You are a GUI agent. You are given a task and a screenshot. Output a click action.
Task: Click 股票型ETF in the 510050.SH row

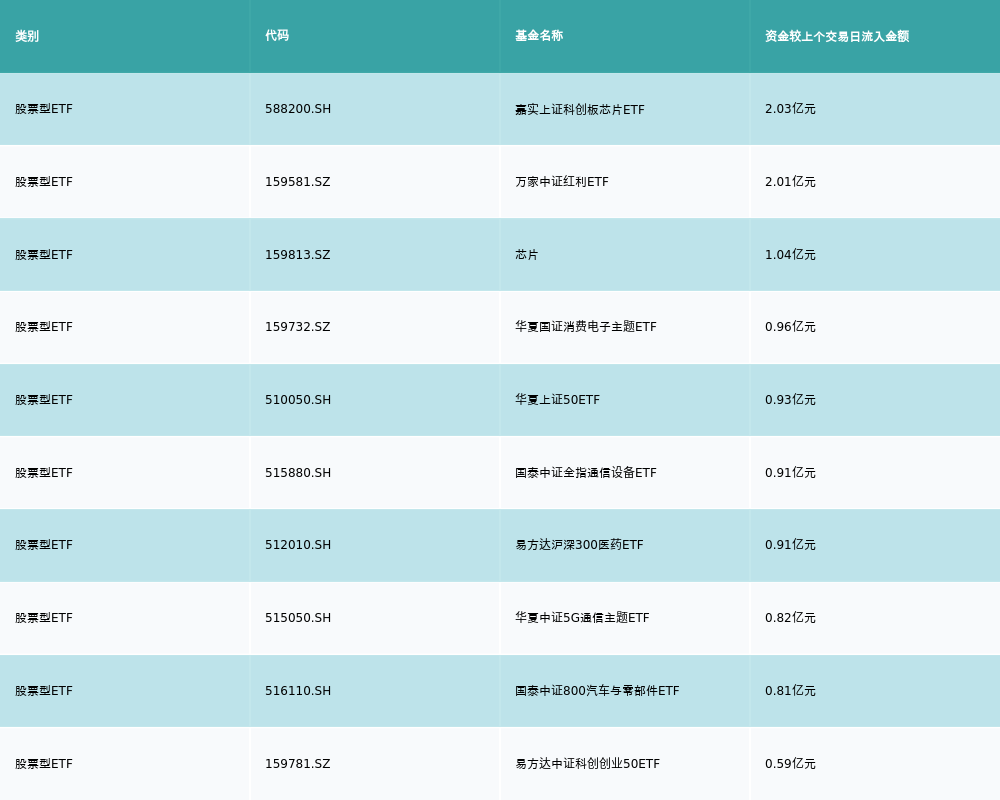[44, 400]
